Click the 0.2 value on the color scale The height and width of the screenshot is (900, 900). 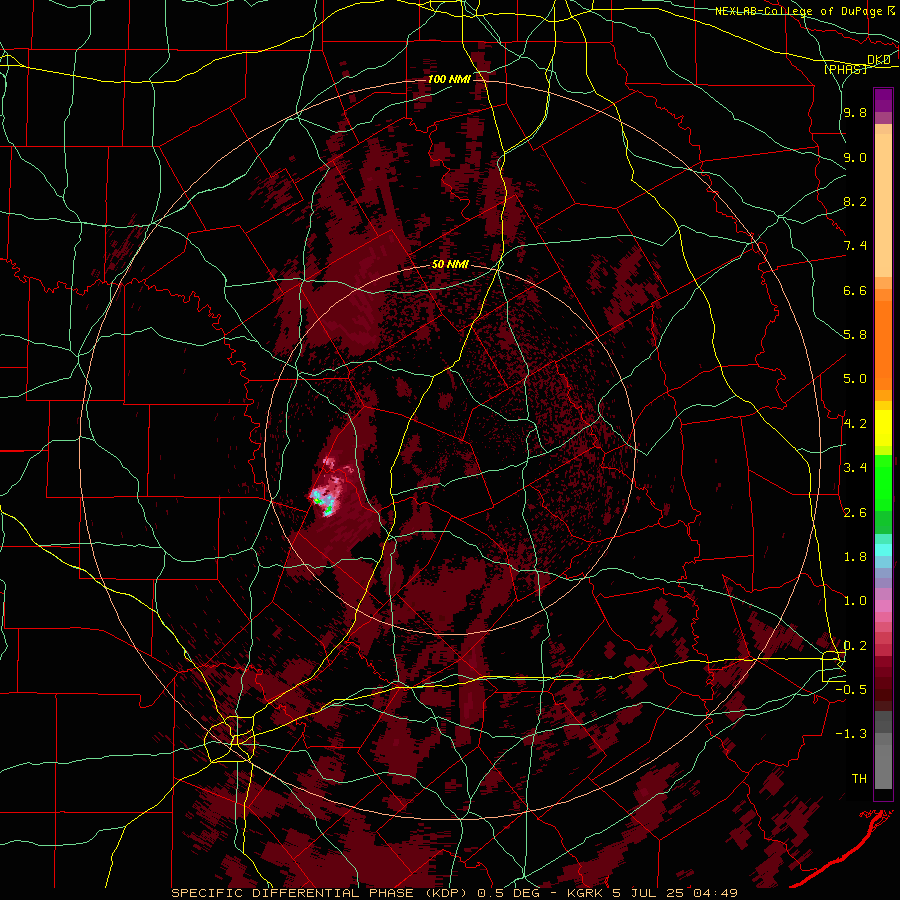click(855, 646)
